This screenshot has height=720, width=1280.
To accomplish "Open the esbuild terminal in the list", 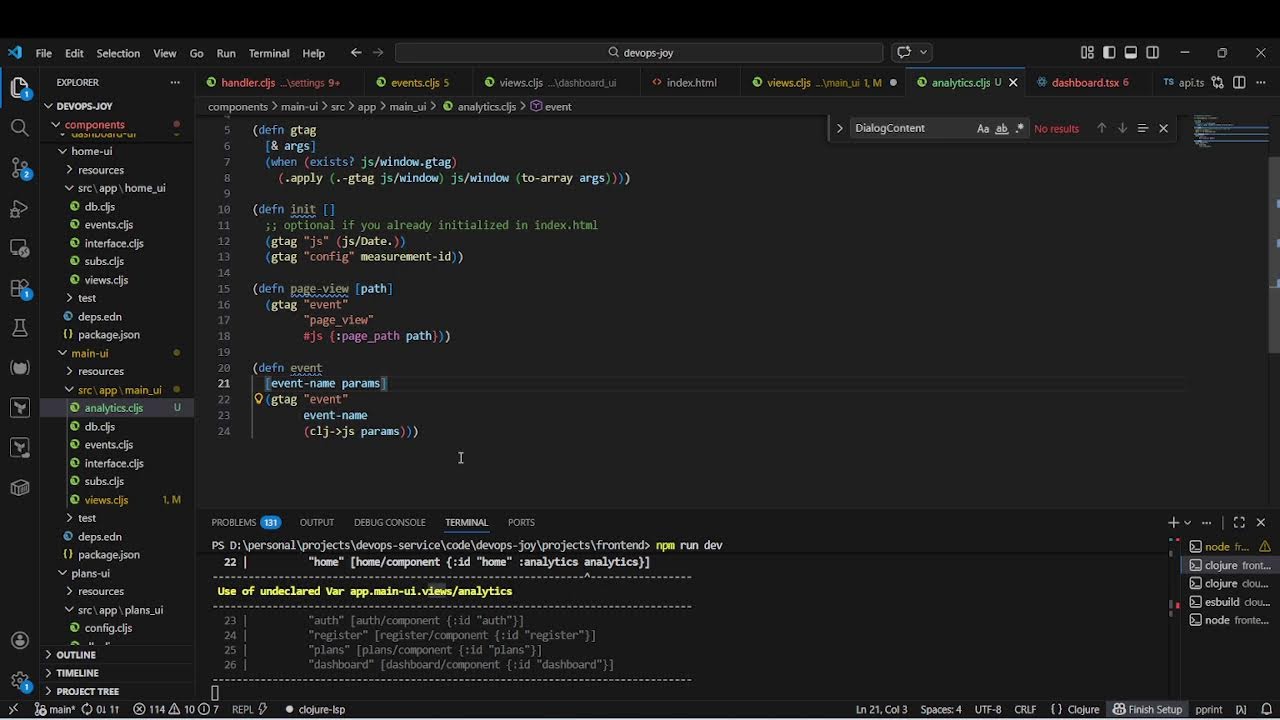I will pyautogui.click(x=1229, y=602).
